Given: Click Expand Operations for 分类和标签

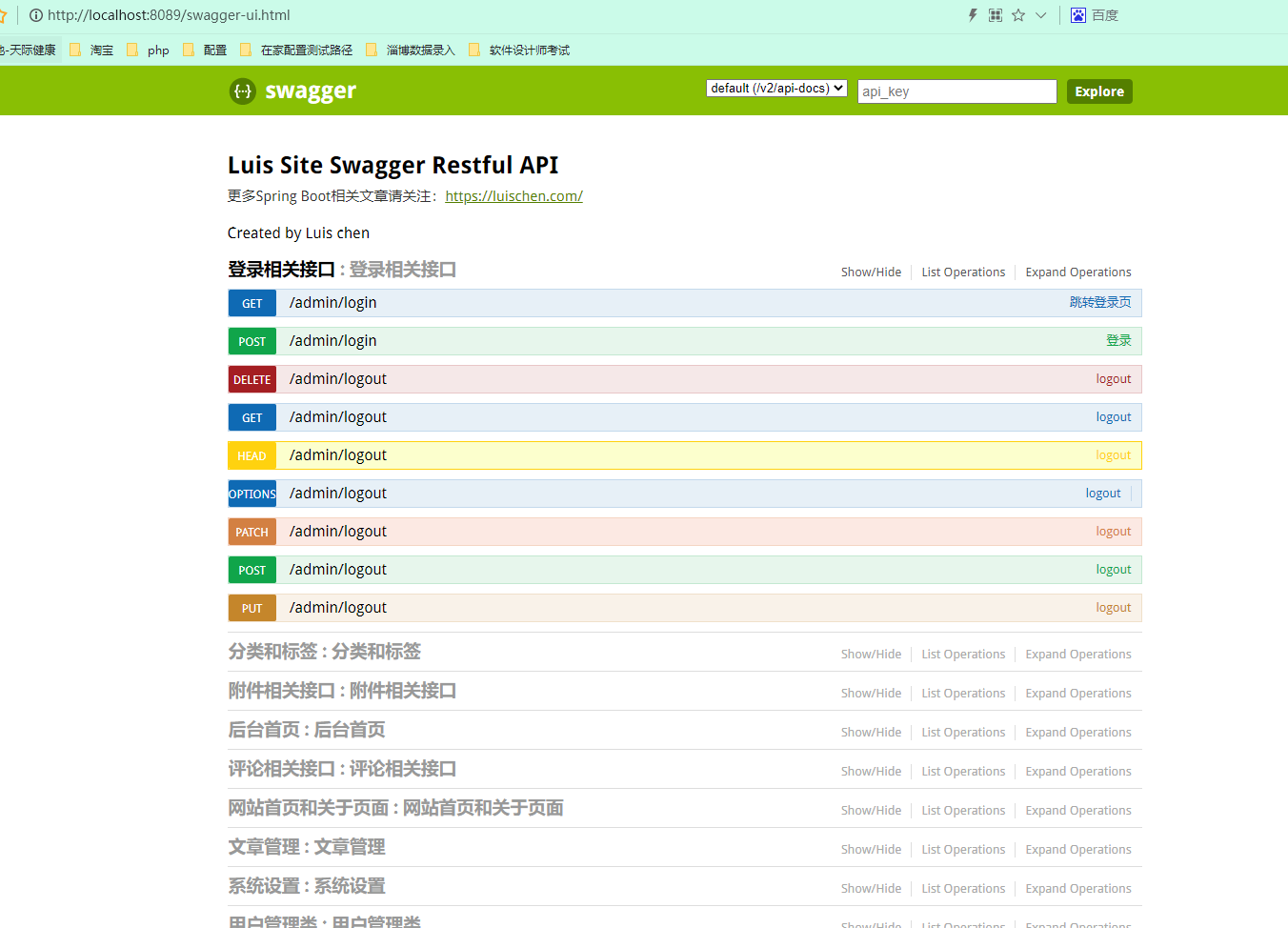Looking at the screenshot, I should [x=1078, y=655].
